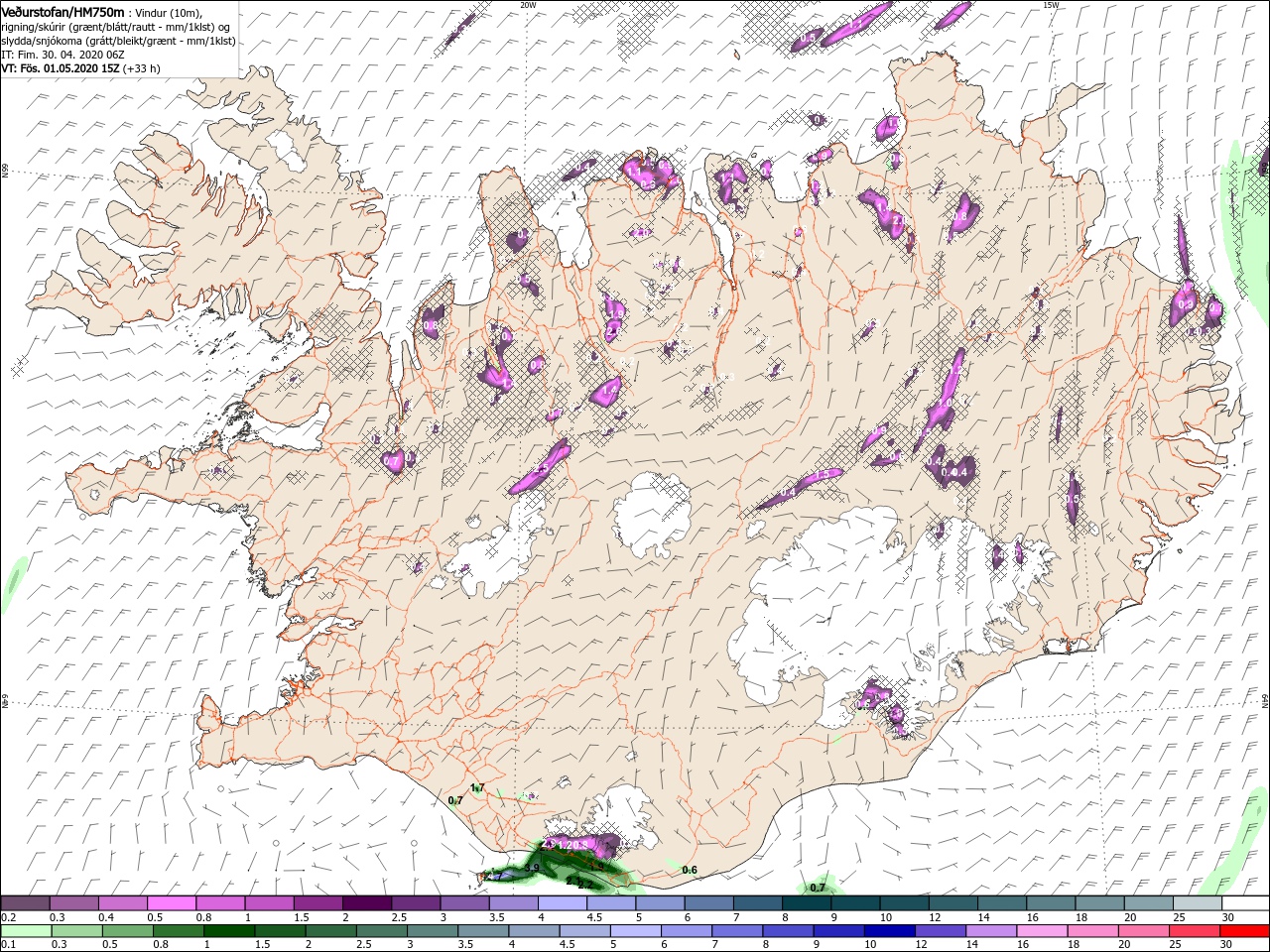Image resolution: width=1270 pixels, height=952 pixels.
Task: Click the 0.1 label on the rain scale
Action: tap(8, 945)
